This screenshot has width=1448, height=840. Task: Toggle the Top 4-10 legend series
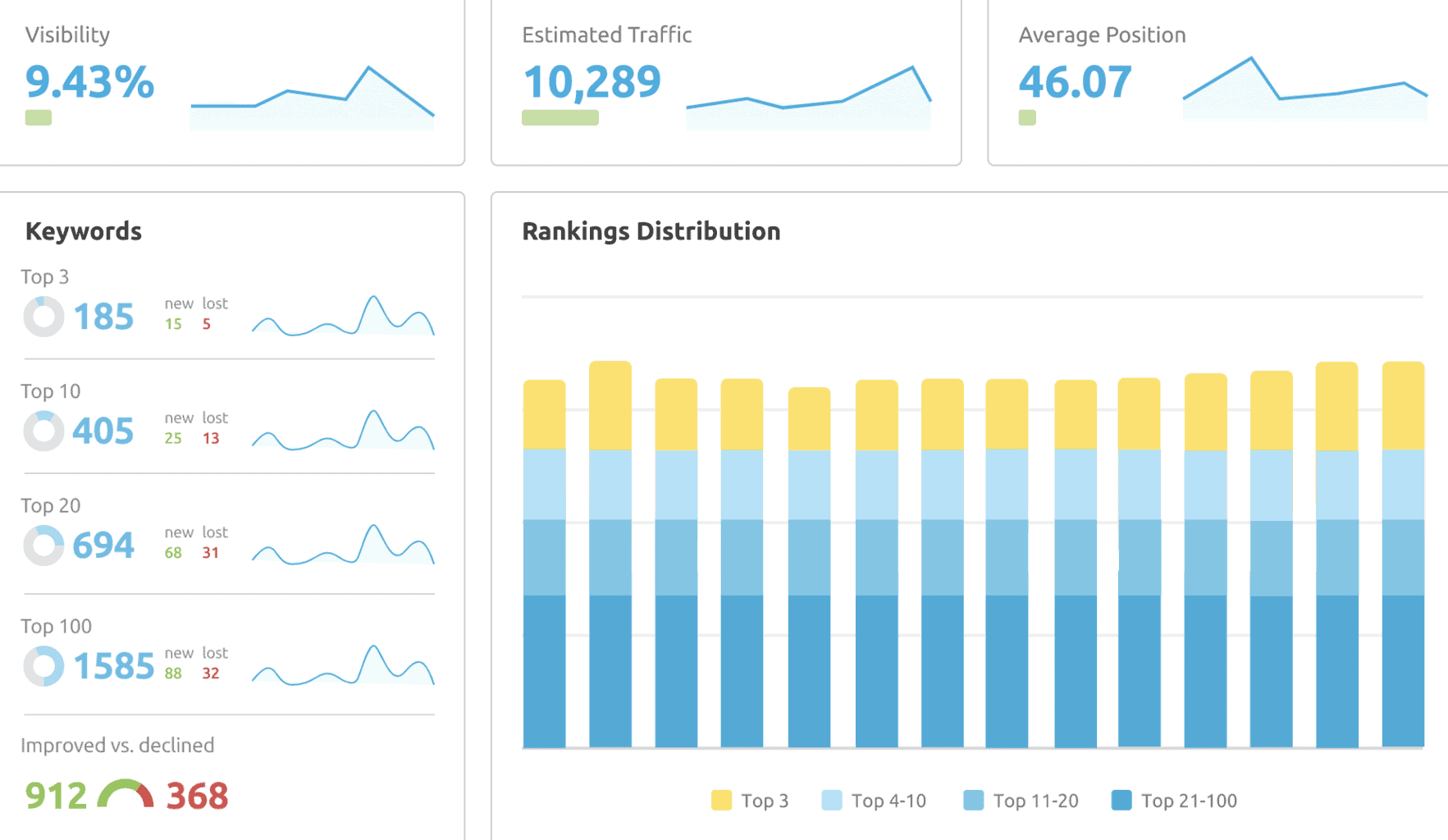pos(874,801)
